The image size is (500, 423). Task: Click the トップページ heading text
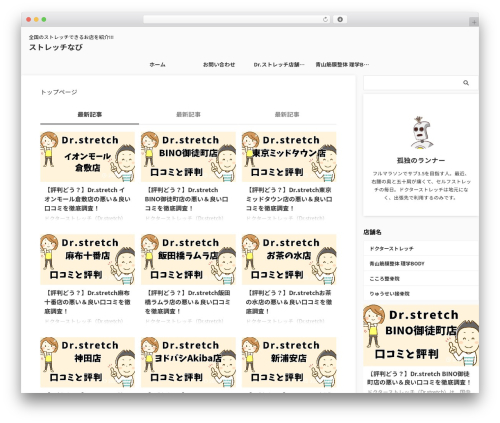pos(59,92)
